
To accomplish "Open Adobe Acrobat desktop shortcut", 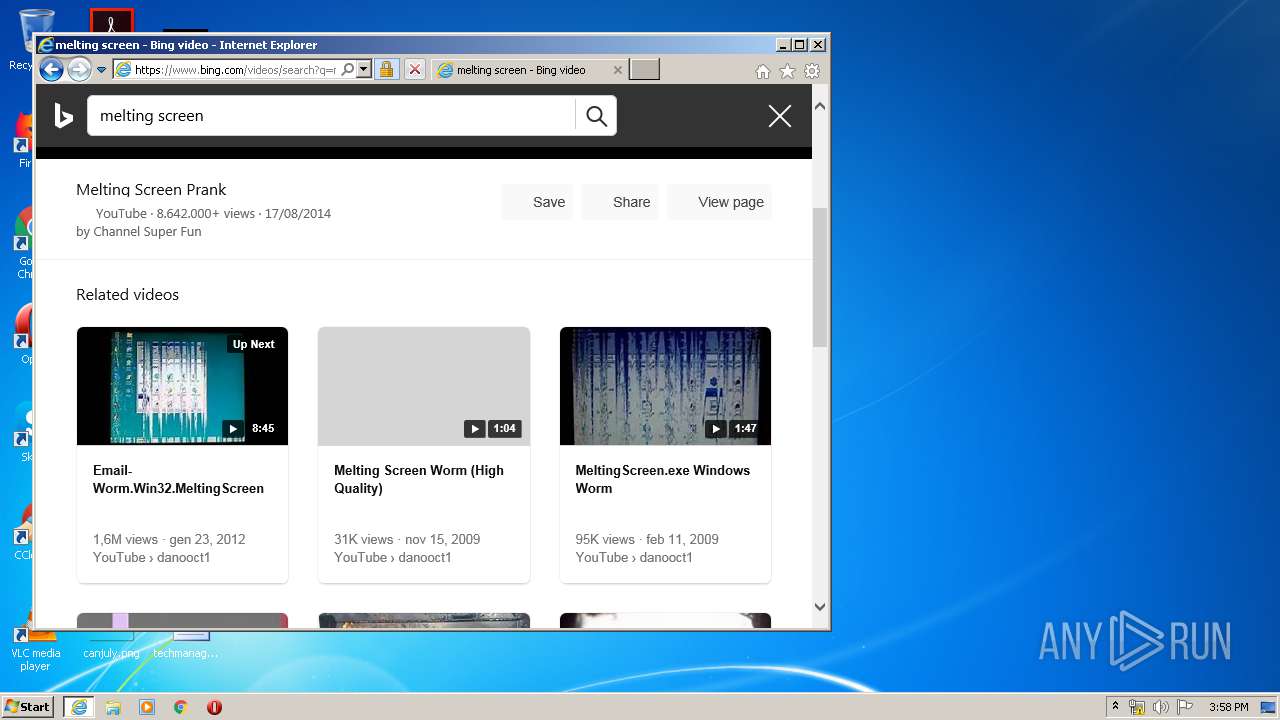I will 111,22.
